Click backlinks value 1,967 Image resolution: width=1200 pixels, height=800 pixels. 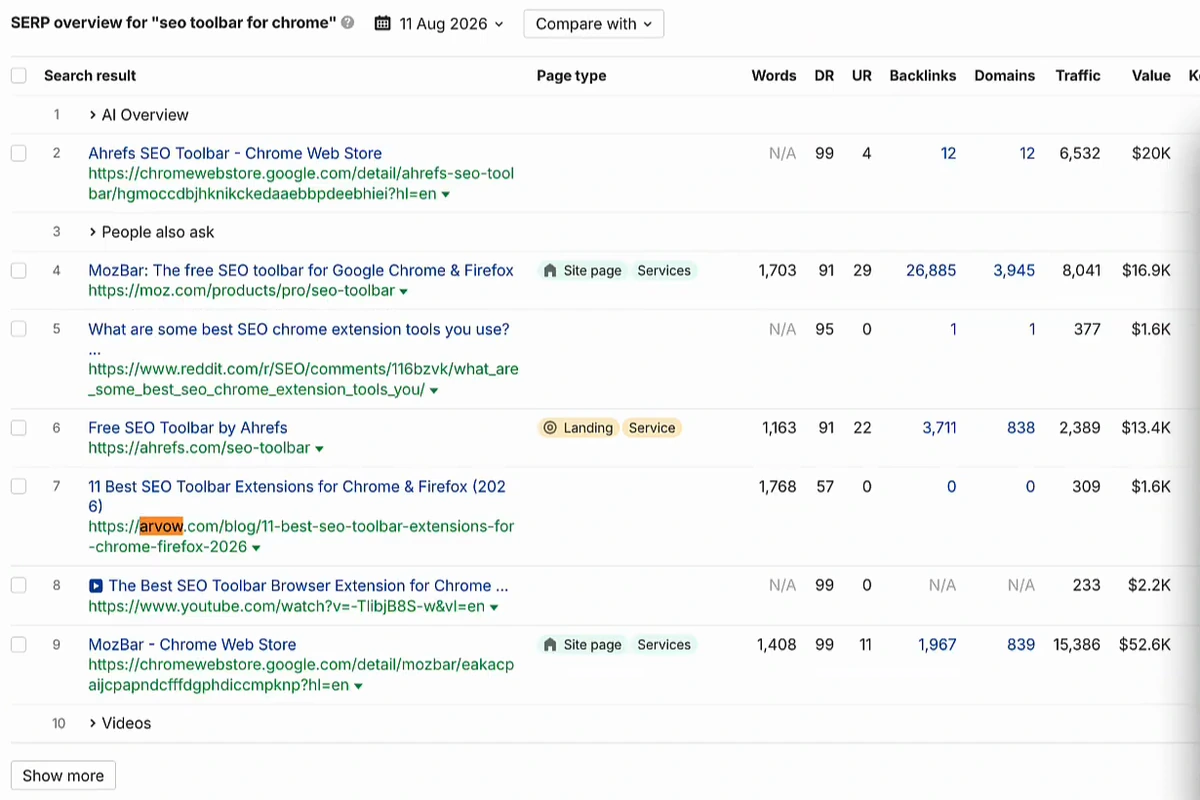[937, 645]
